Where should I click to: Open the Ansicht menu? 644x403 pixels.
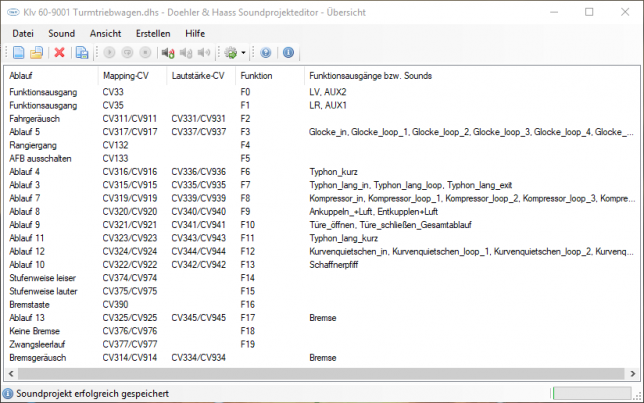click(106, 34)
